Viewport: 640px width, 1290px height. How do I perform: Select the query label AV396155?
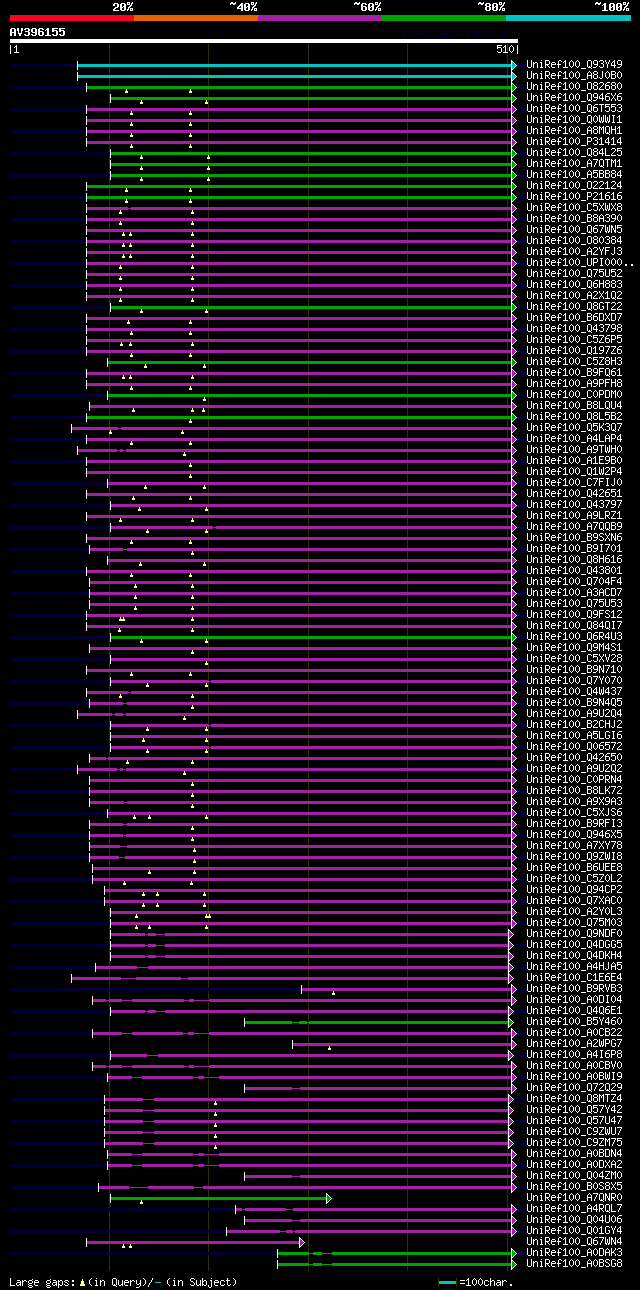coord(38,32)
